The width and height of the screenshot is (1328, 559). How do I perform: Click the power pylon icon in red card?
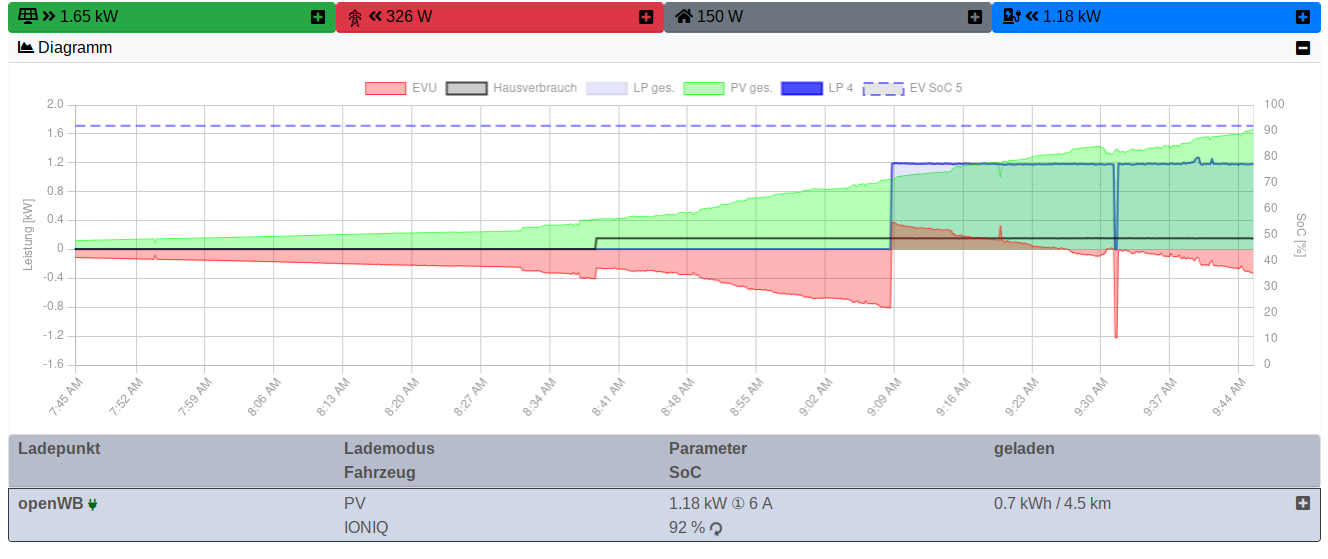pyautogui.click(x=355, y=17)
